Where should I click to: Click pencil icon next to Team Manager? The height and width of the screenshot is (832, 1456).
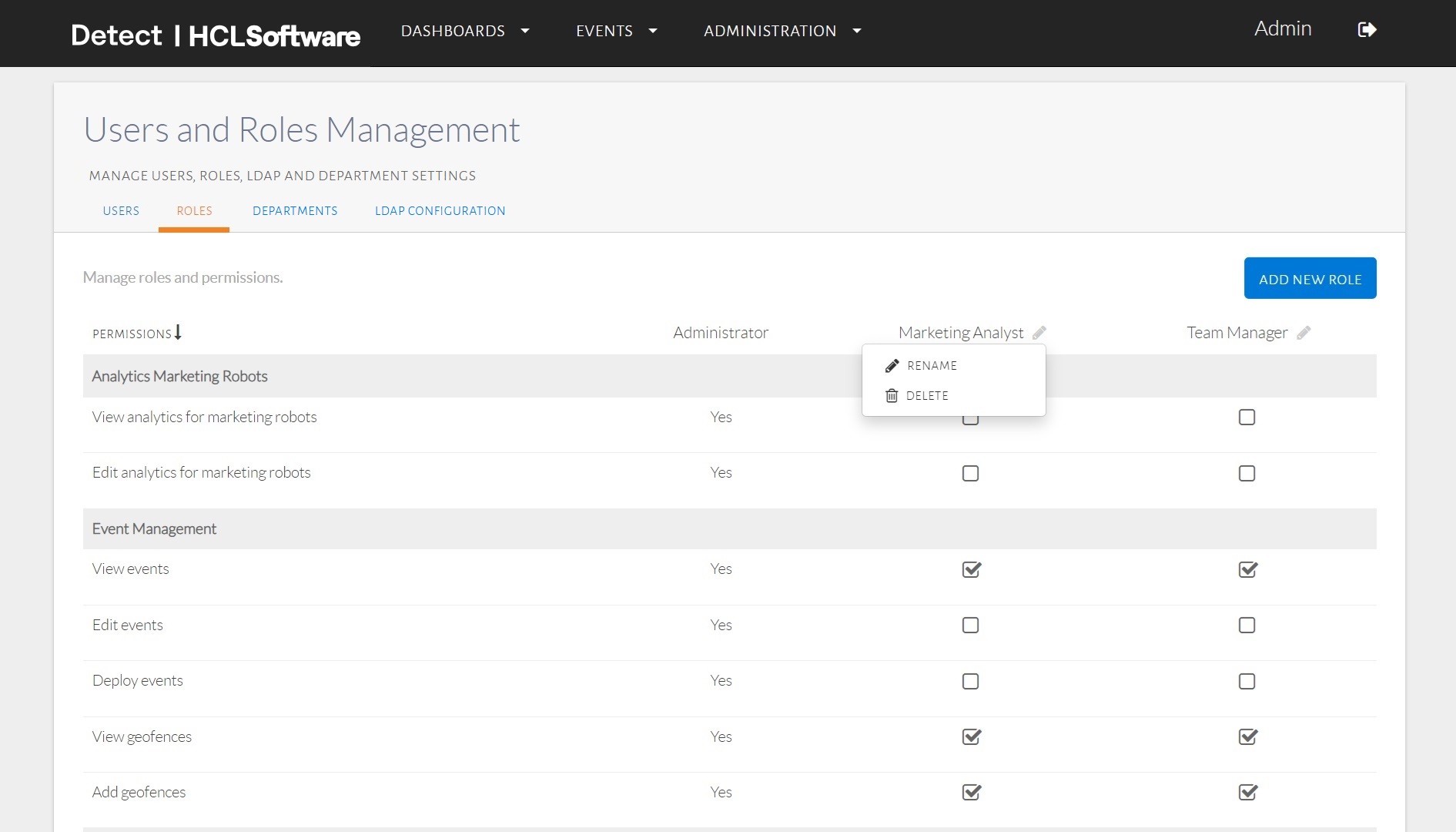coord(1304,333)
